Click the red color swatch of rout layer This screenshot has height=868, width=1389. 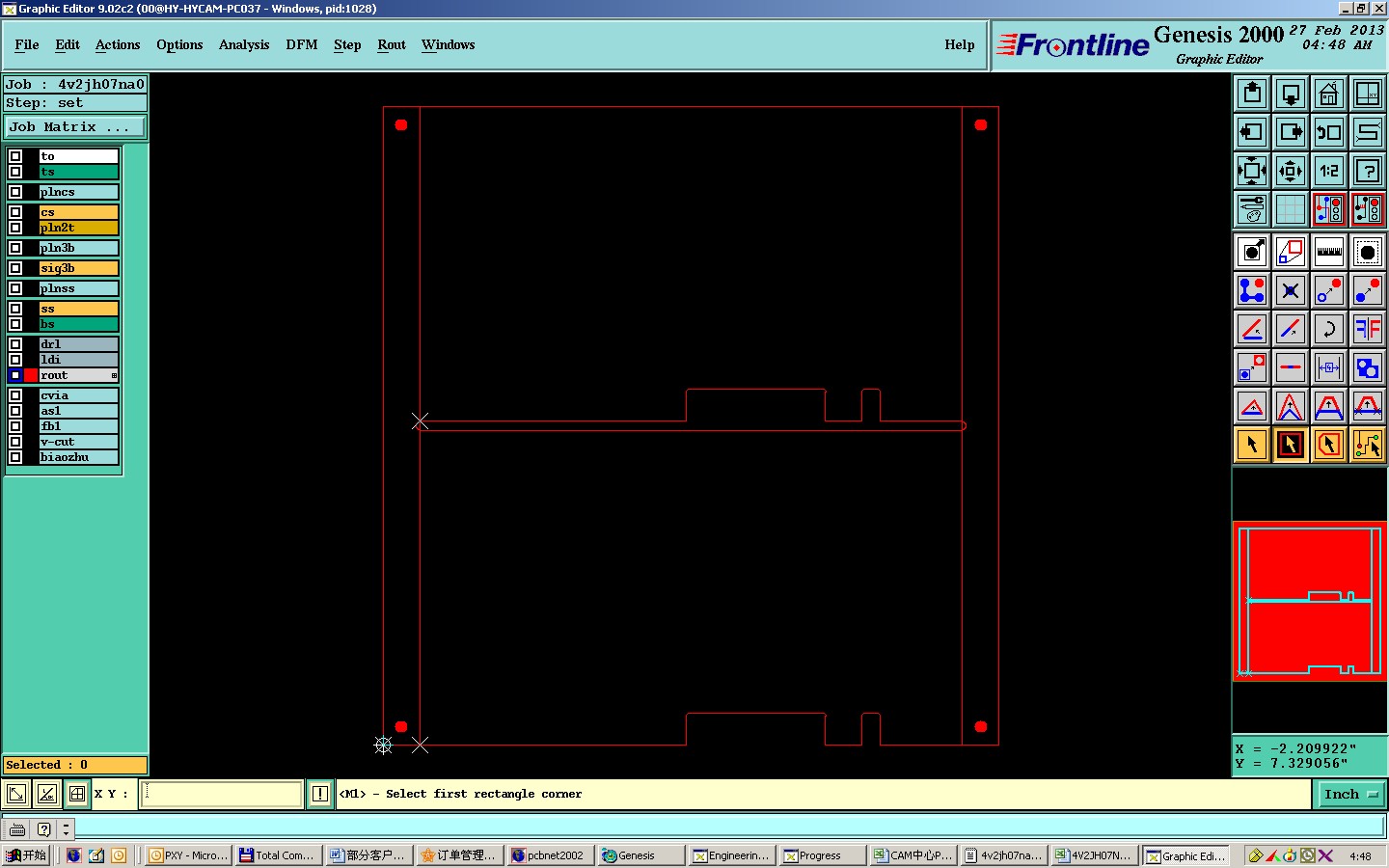pos(31,375)
